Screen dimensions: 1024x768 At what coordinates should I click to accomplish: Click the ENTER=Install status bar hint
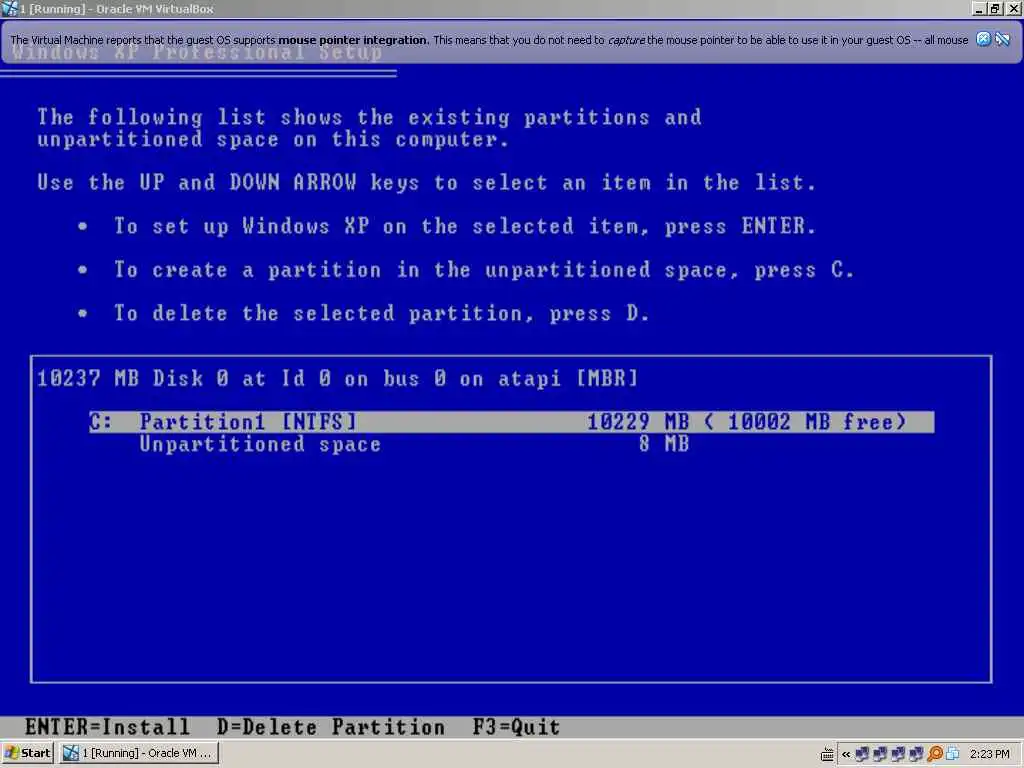point(107,727)
